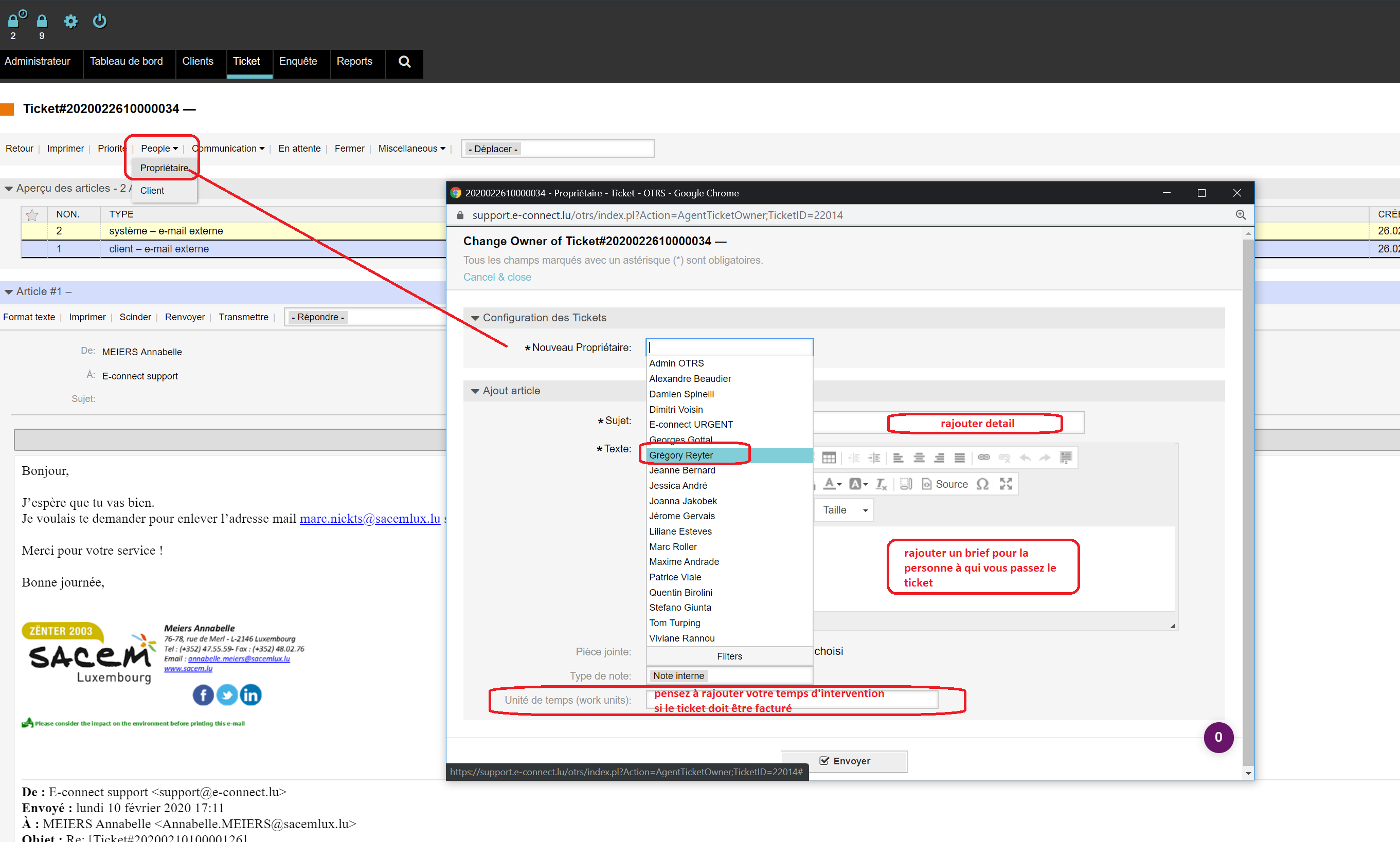Select Maxime Andrade from owner list
The image size is (1400, 842).
(729, 562)
